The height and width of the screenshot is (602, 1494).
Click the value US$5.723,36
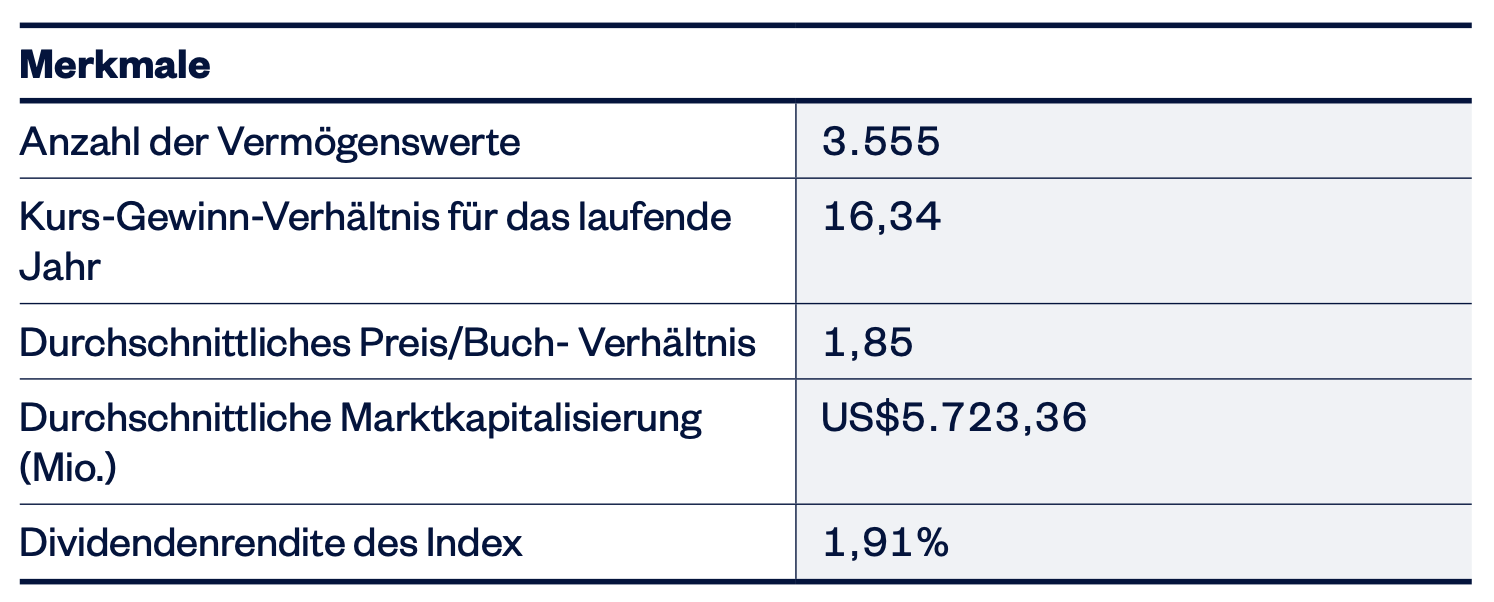953,417
